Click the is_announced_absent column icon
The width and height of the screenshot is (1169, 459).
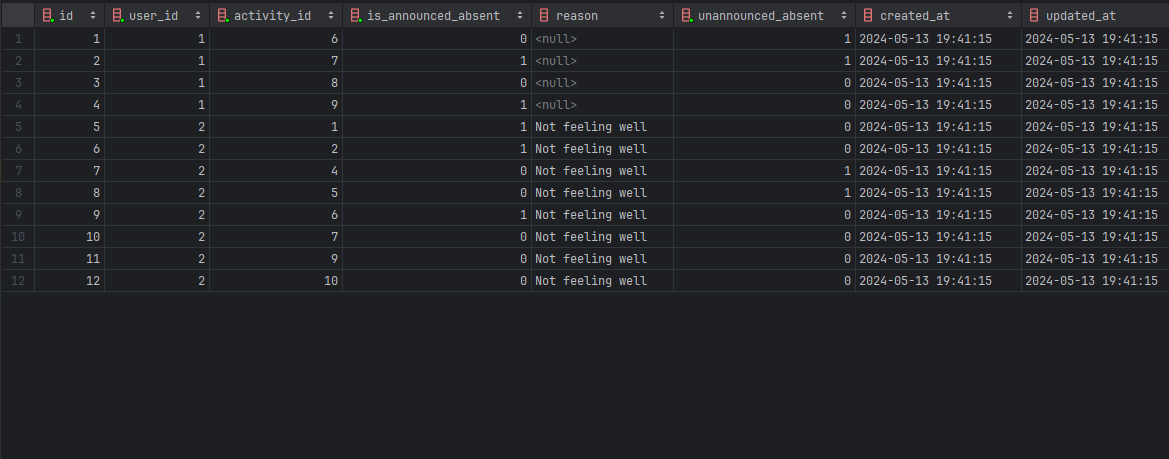tap(356, 16)
